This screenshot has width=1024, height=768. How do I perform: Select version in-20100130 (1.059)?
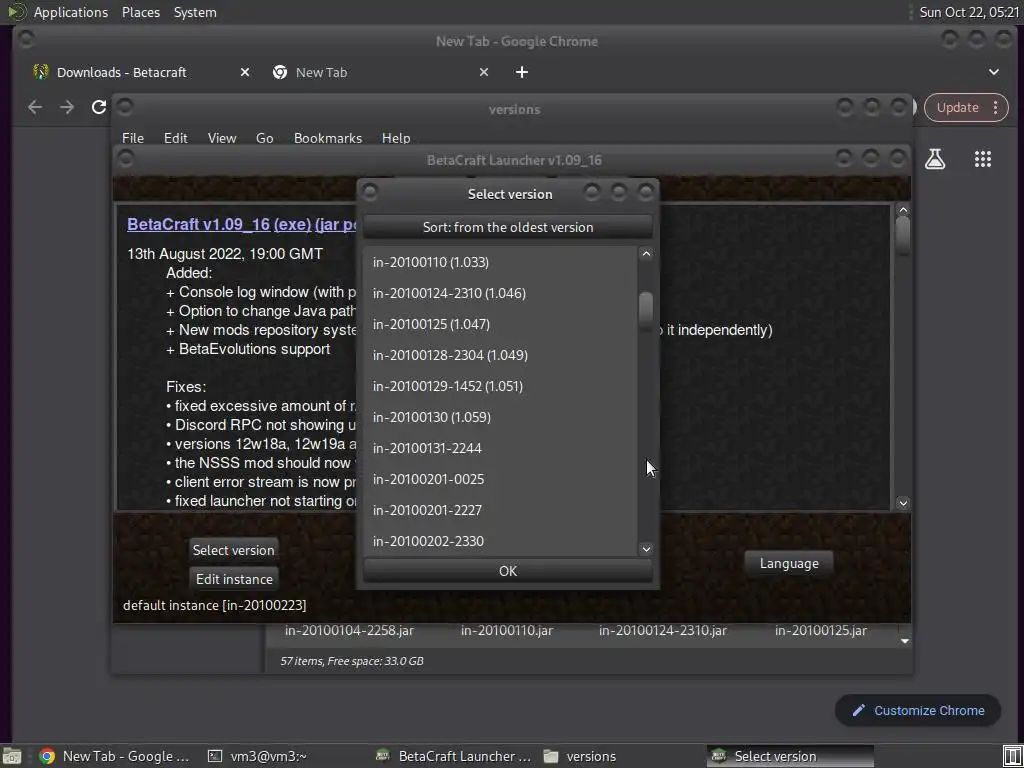coord(500,417)
